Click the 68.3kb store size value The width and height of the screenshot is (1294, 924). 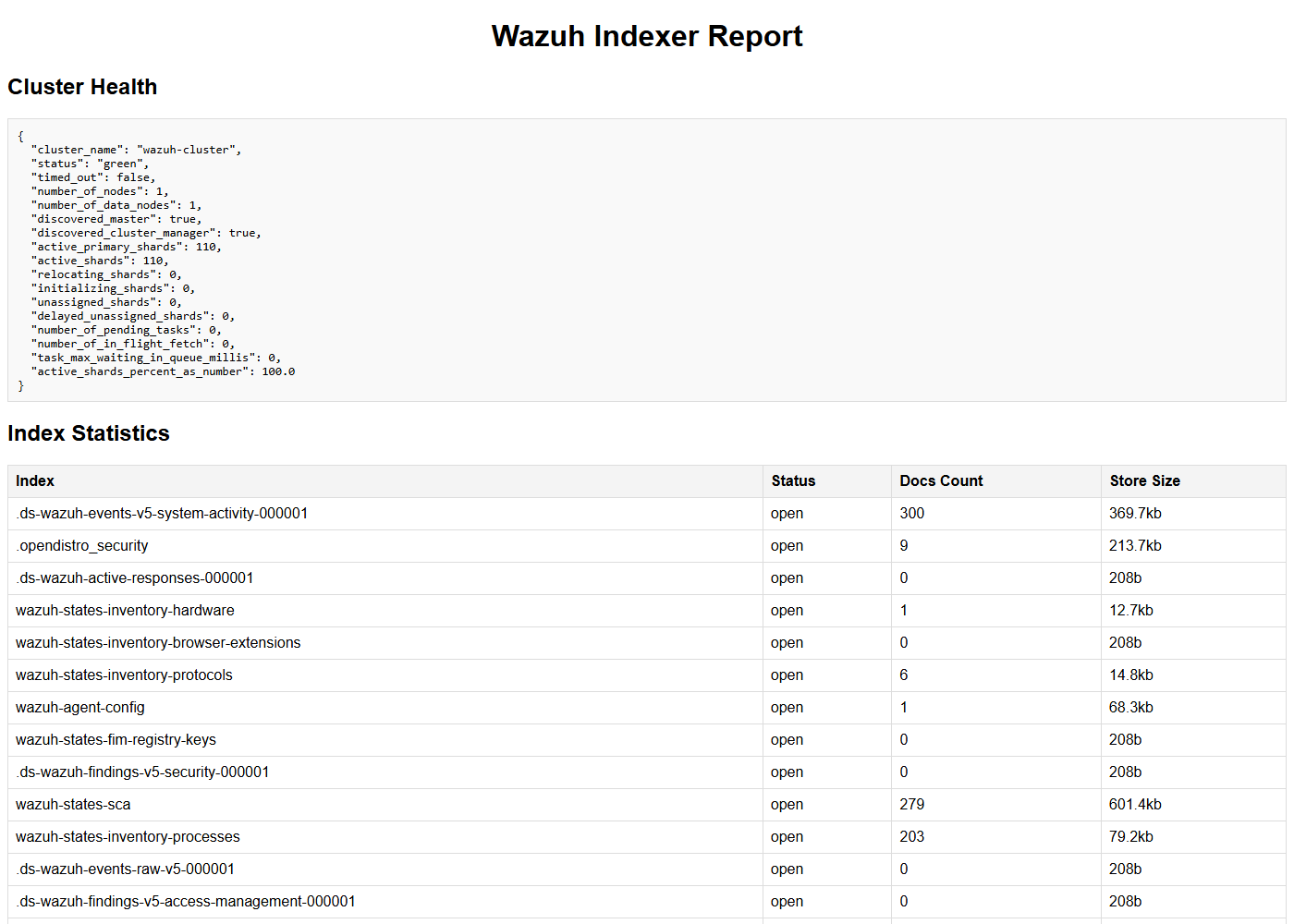click(x=1131, y=708)
